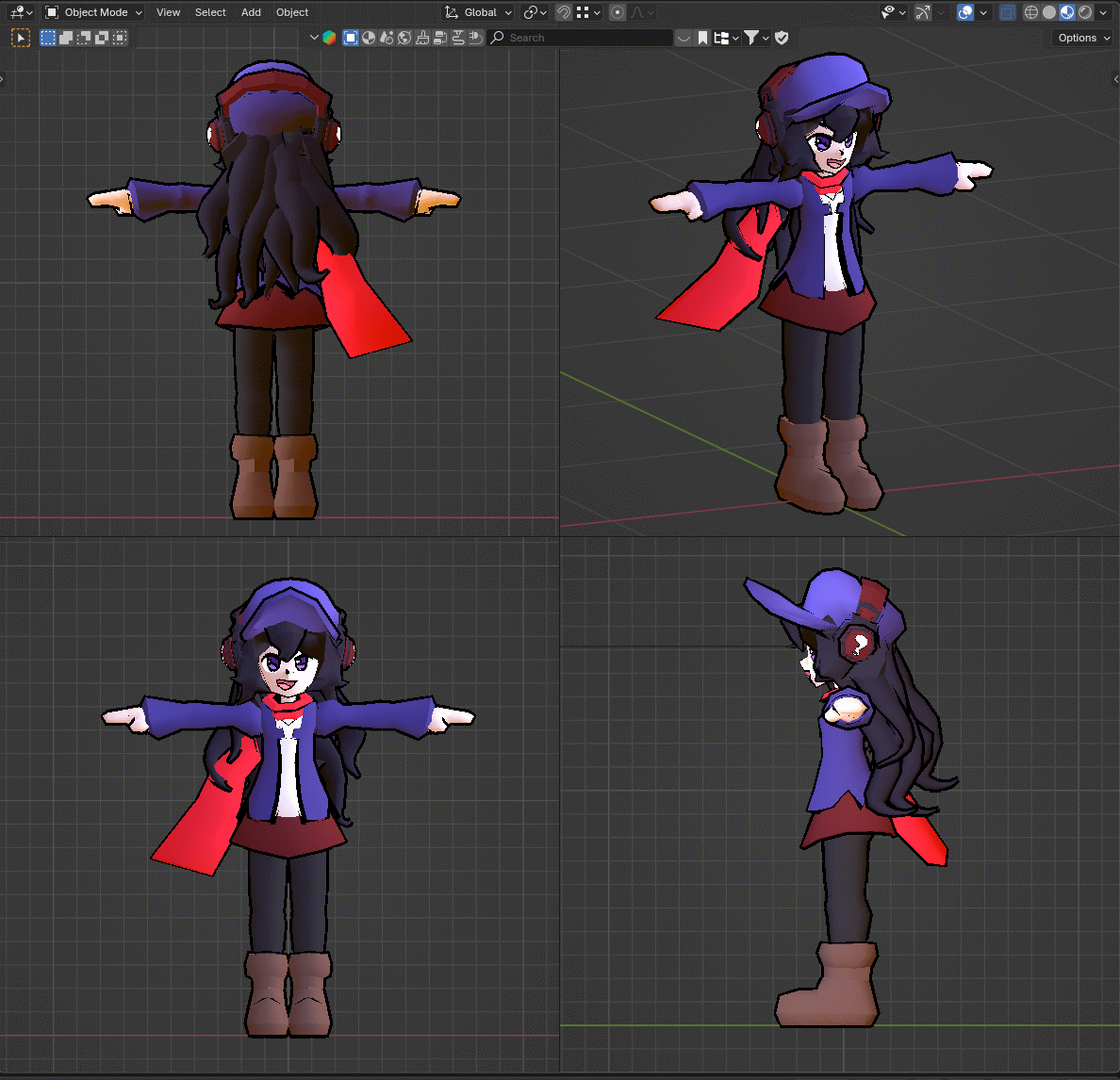
Task: Click the Search input field
Action: 580,38
